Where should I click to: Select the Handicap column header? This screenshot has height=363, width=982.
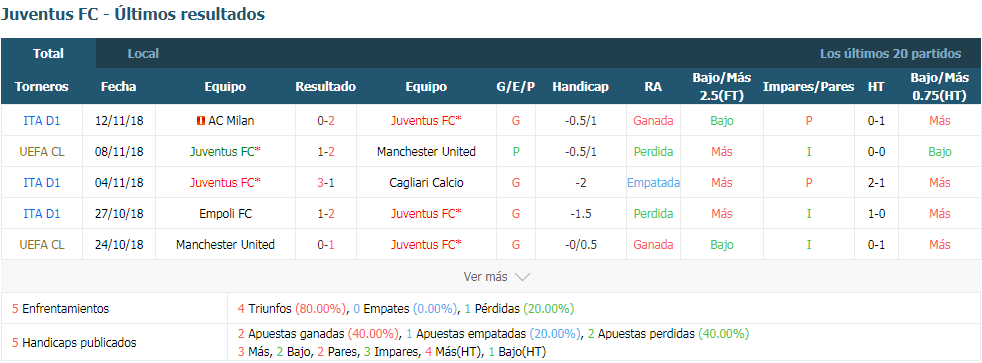point(581,87)
